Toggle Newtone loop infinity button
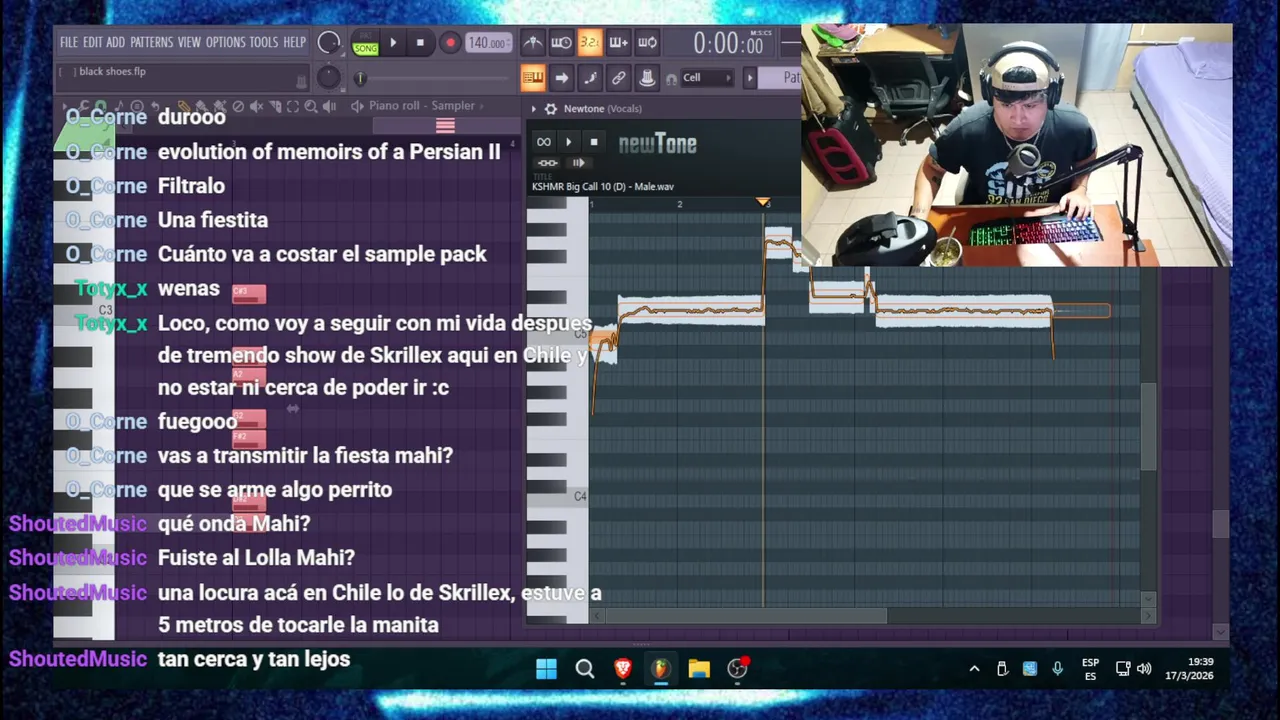The image size is (1280, 720). 543,142
